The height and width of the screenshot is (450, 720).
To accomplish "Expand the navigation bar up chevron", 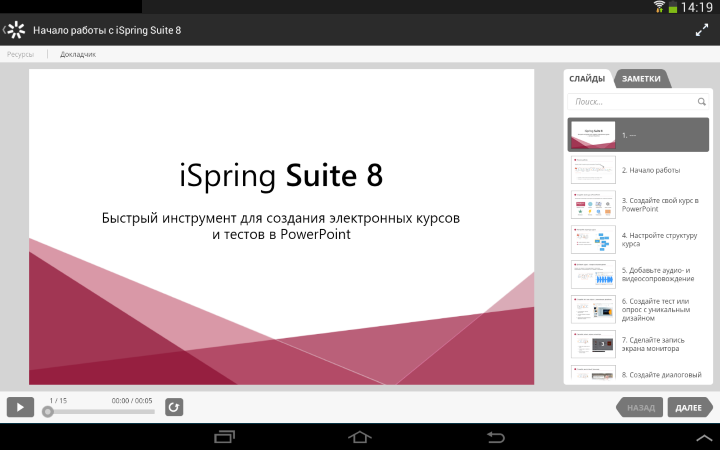I will coord(704,438).
